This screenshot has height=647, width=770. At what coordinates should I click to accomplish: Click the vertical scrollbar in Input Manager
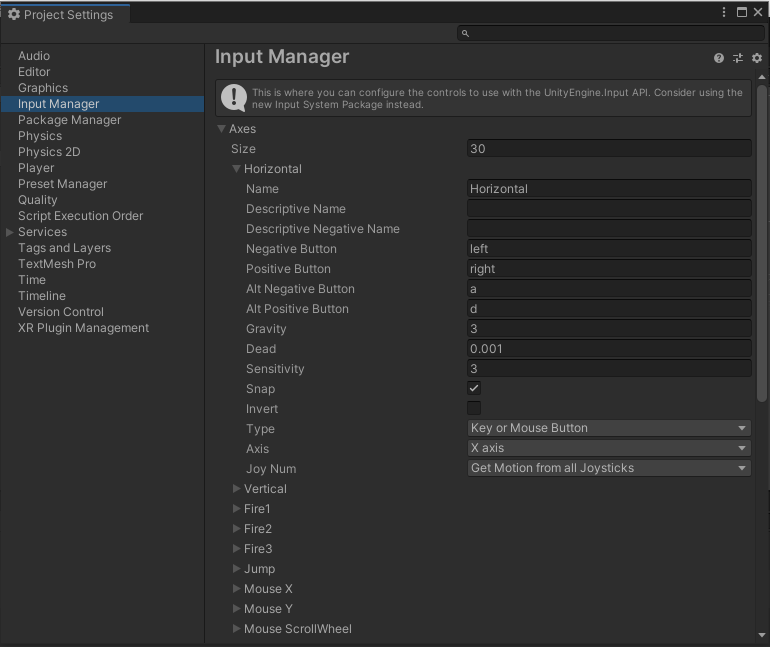[x=762, y=240]
